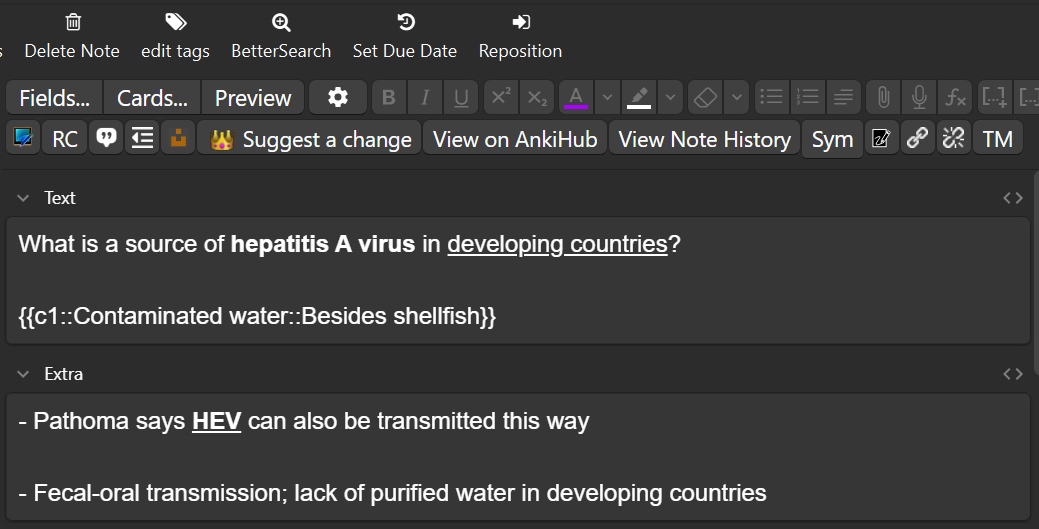
Task: Click the Delete Note trash icon
Action: (x=73, y=23)
